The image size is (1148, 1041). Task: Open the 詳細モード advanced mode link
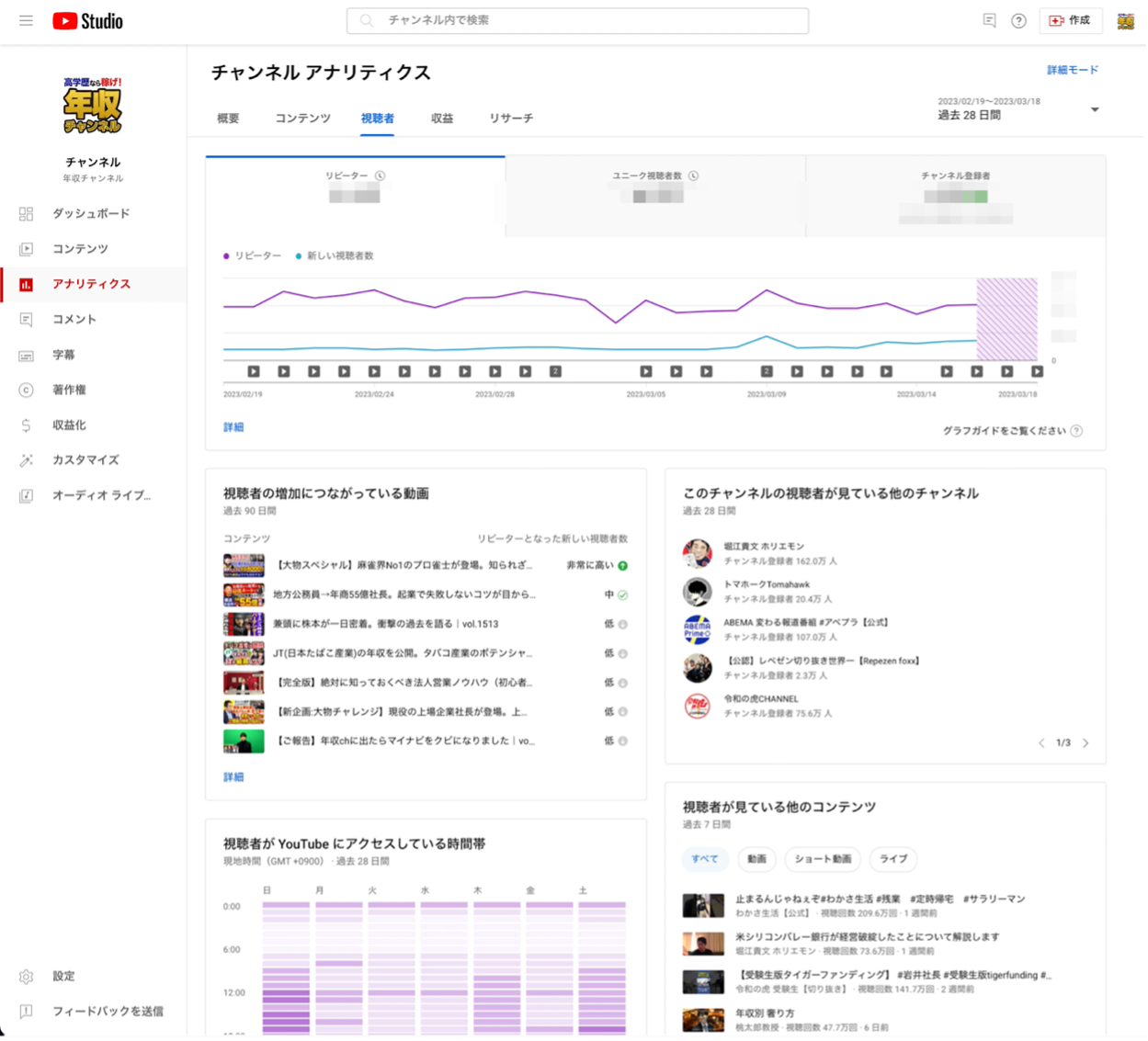tap(1072, 70)
